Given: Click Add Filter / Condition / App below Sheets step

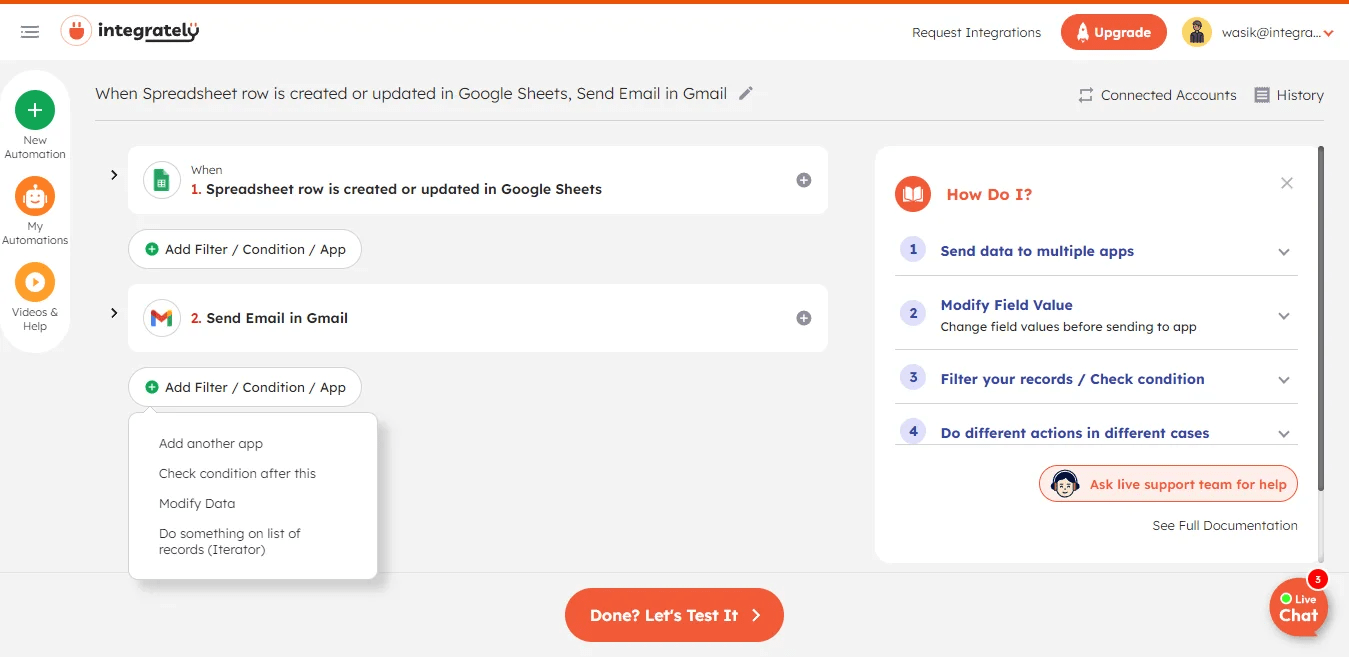Looking at the screenshot, I should coord(245,249).
